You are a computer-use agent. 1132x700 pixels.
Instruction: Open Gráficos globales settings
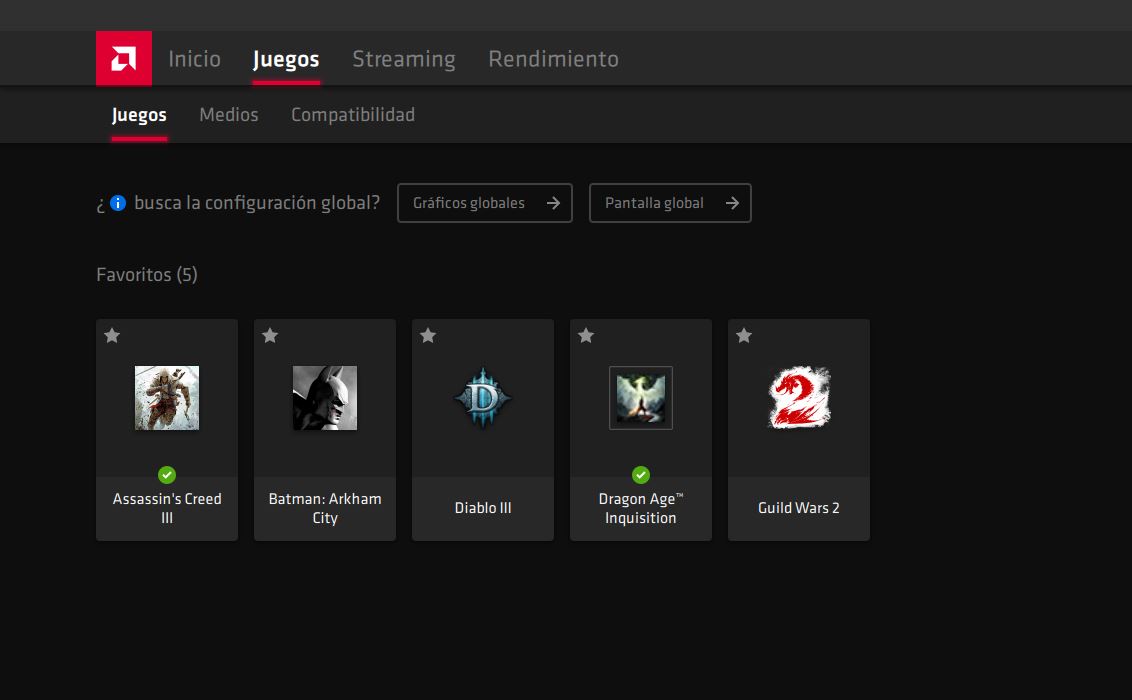(484, 203)
